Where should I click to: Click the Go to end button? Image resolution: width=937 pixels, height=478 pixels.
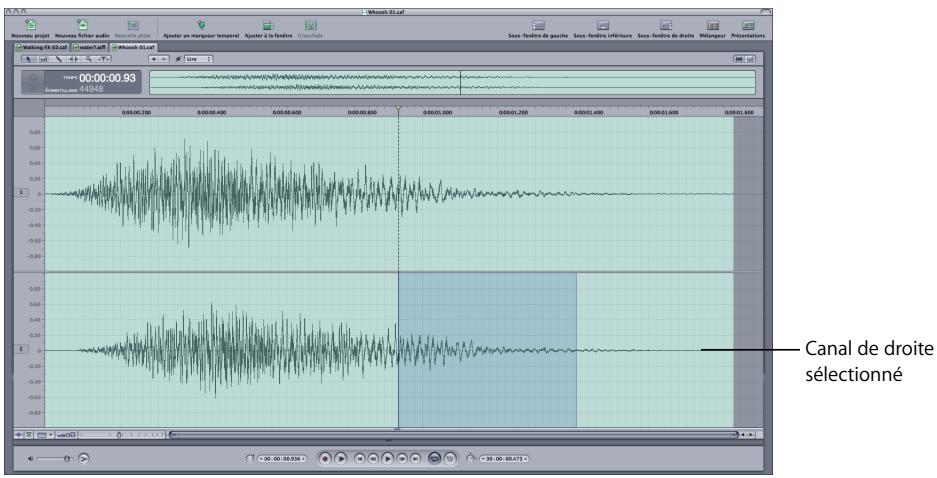[415, 459]
